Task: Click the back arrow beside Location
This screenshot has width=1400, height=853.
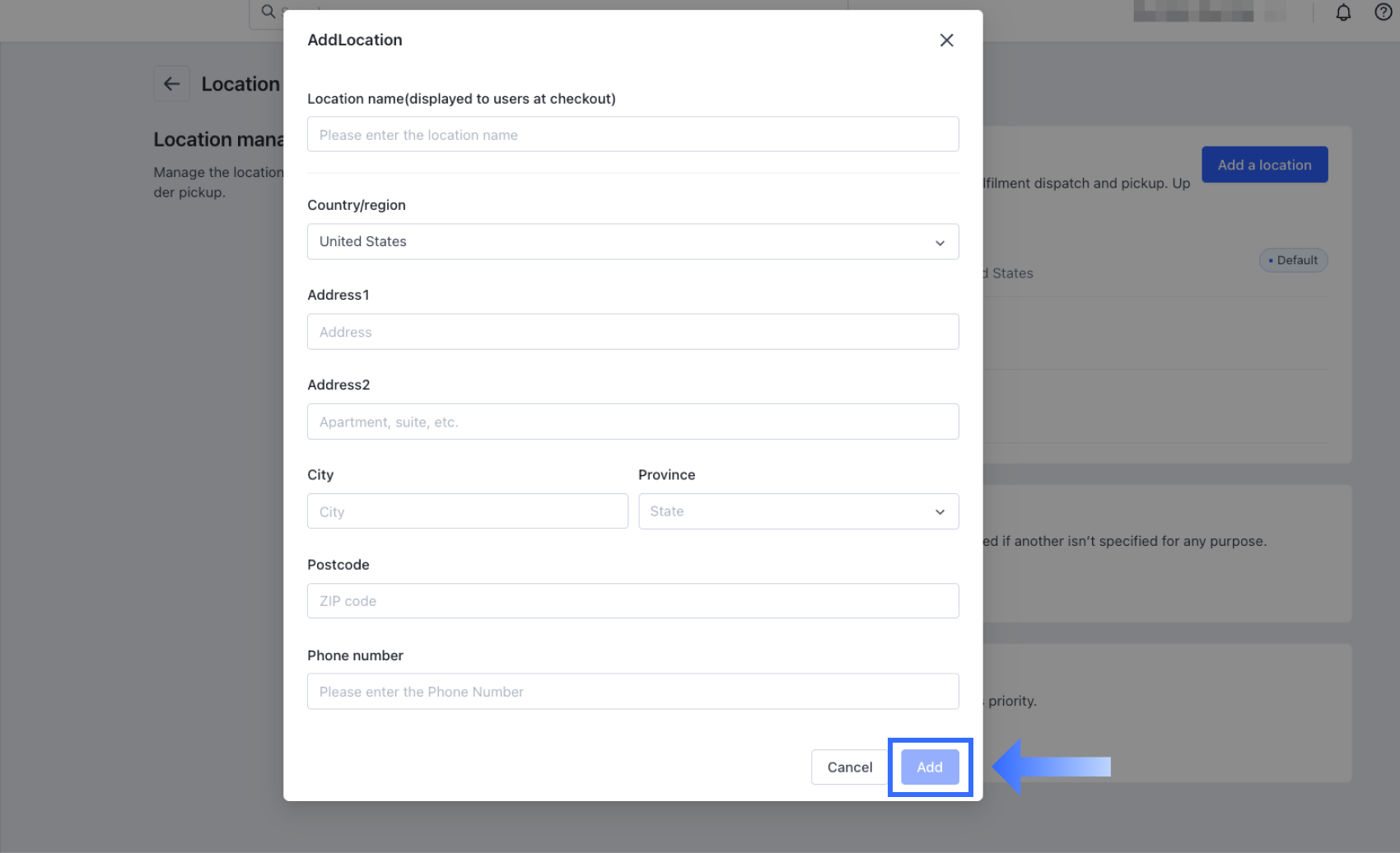Action: [x=171, y=84]
